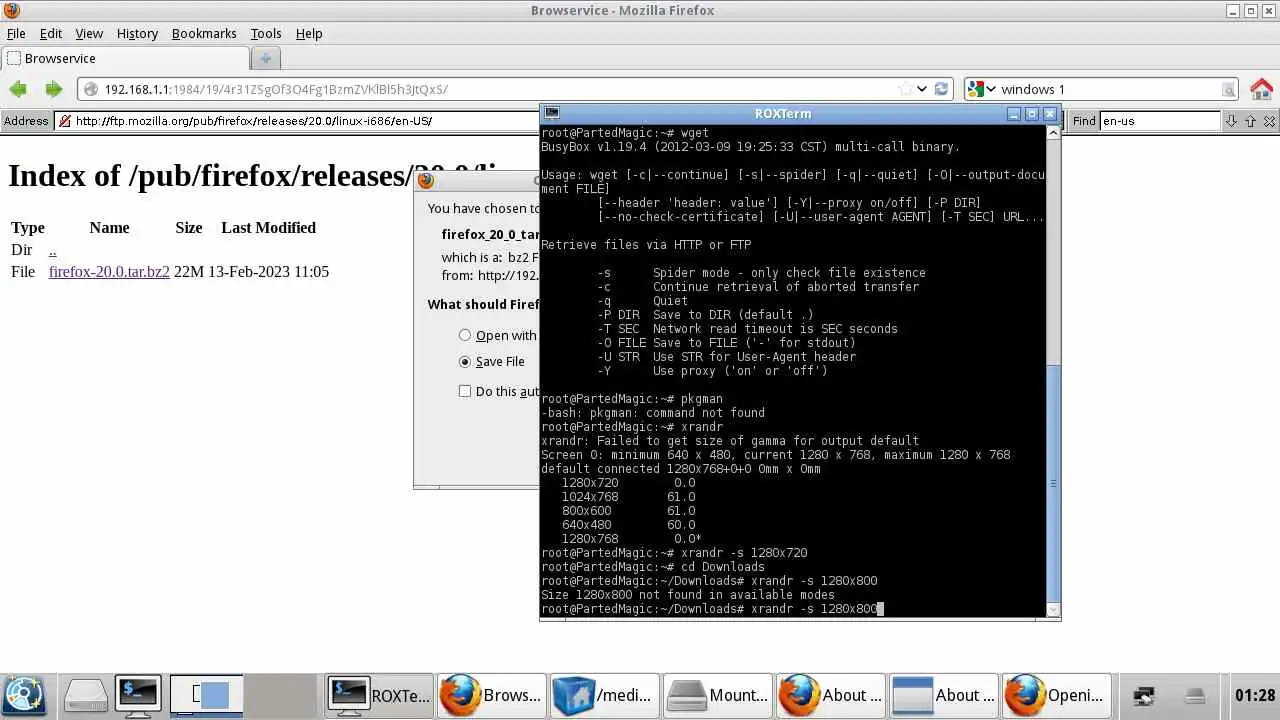Switch to Mount... taskbar entry
Image resolution: width=1280 pixels, height=720 pixels.
point(718,695)
